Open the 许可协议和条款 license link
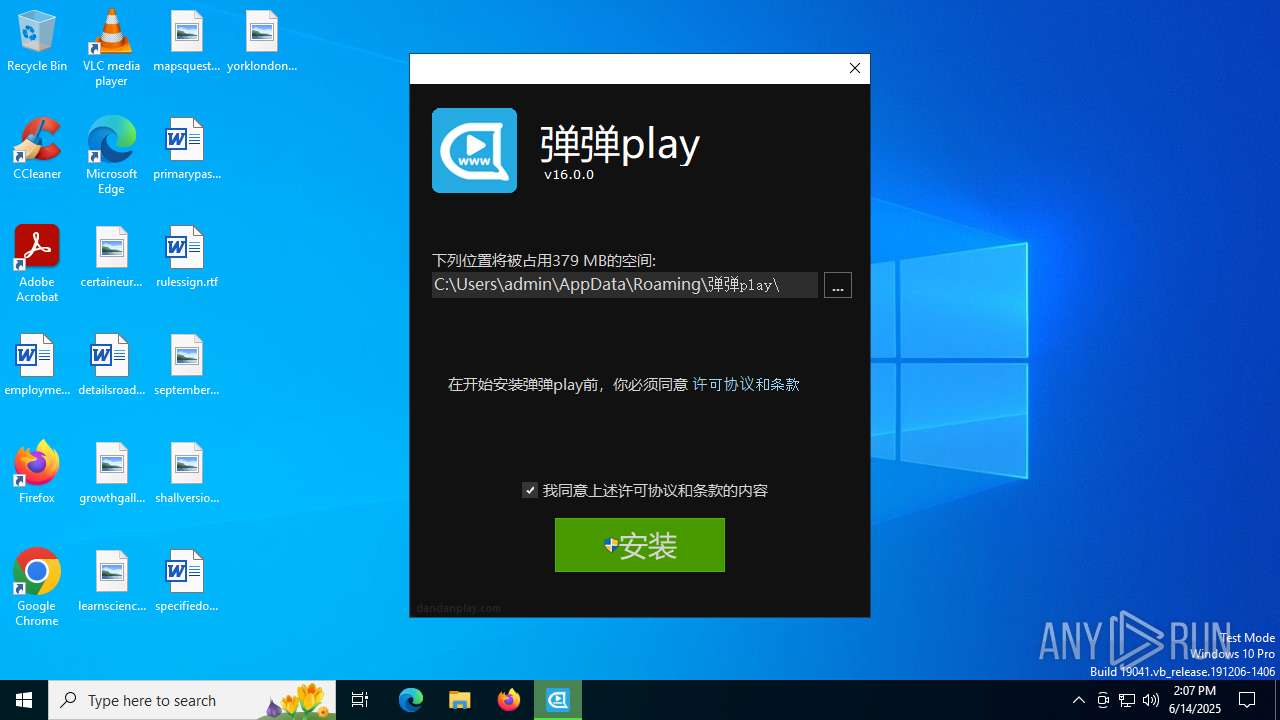Image resolution: width=1280 pixels, height=720 pixels. point(746,384)
